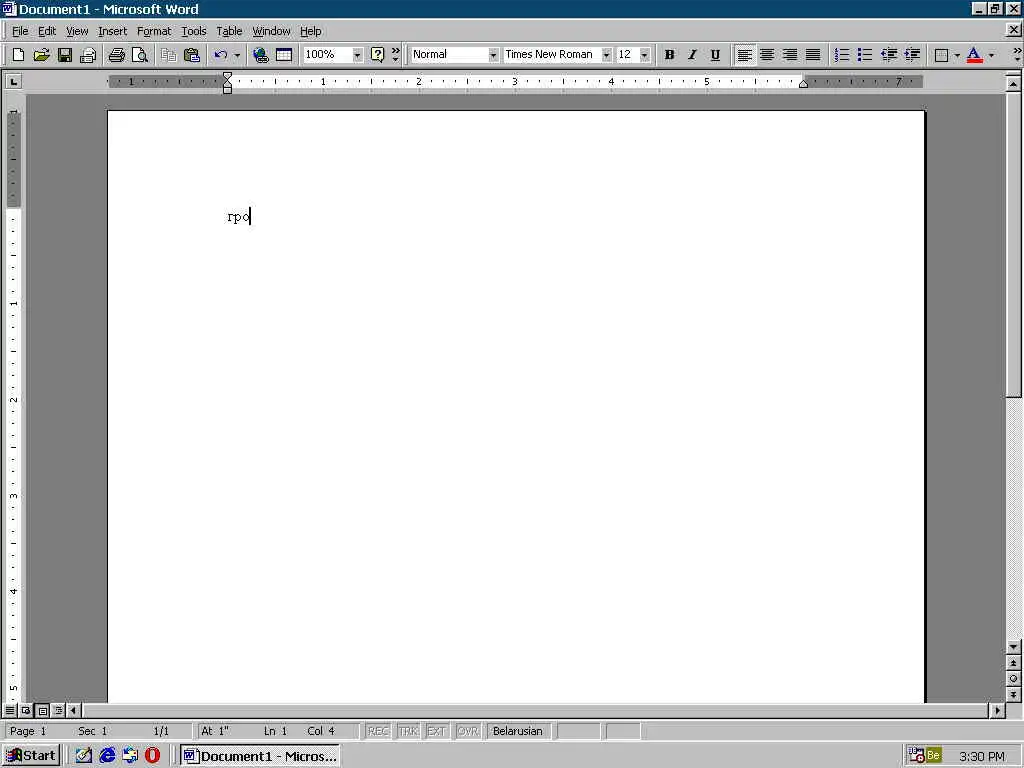The height and width of the screenshot is (768, 1024).
Task: Set Align Left paragraph alignment
Action: pos(744,55)
